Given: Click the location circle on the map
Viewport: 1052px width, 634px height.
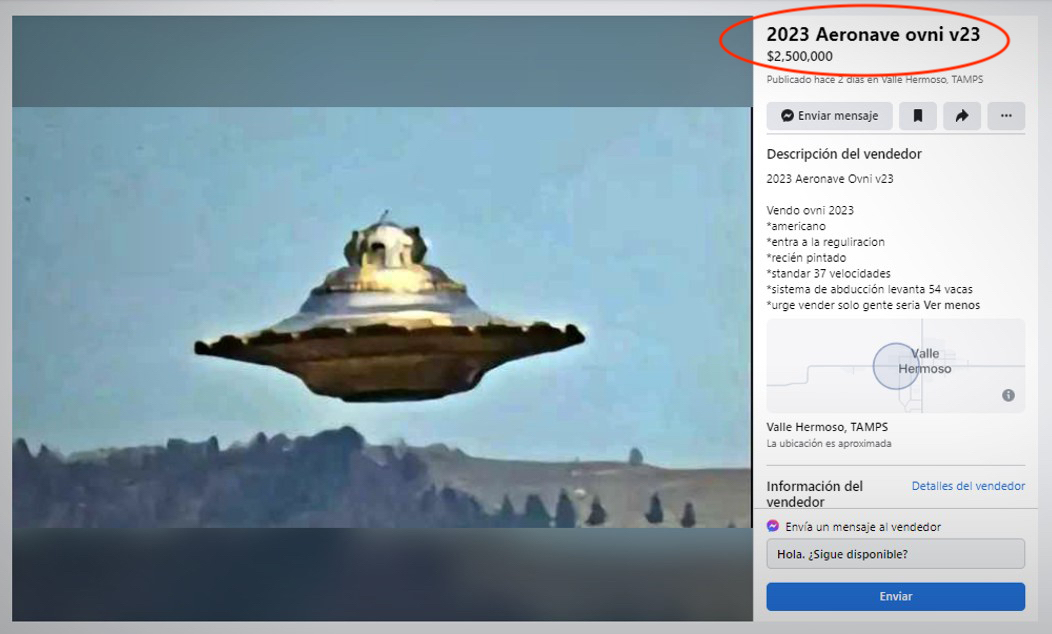Looking at the screenshot, I should [x=896, y=366].
